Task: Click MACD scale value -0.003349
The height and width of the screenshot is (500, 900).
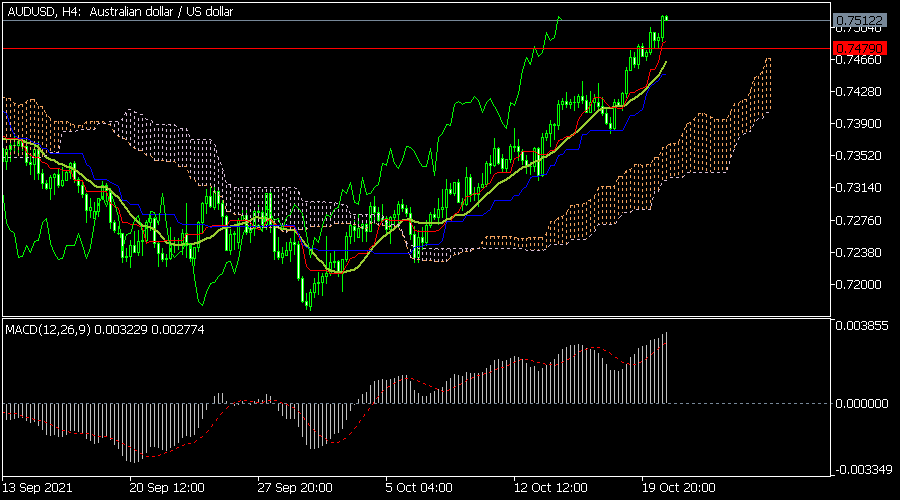Action: 862,470
